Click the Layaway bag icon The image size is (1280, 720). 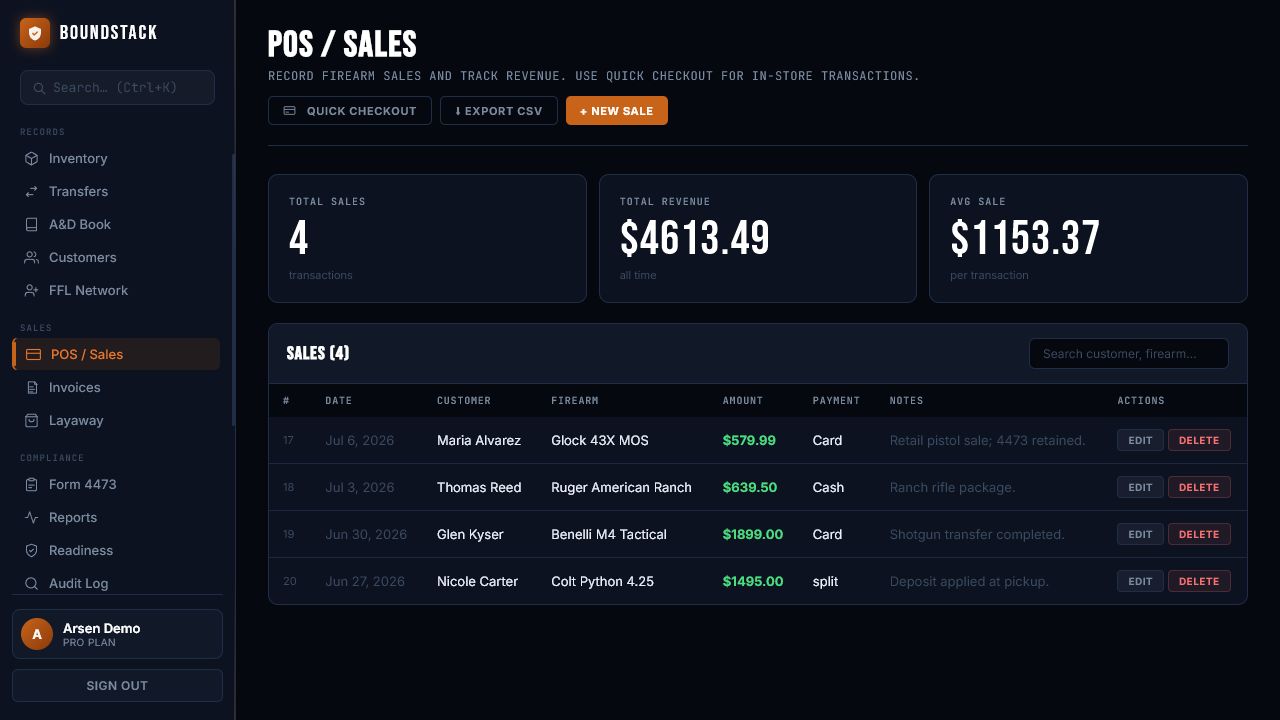coord(32,420)
